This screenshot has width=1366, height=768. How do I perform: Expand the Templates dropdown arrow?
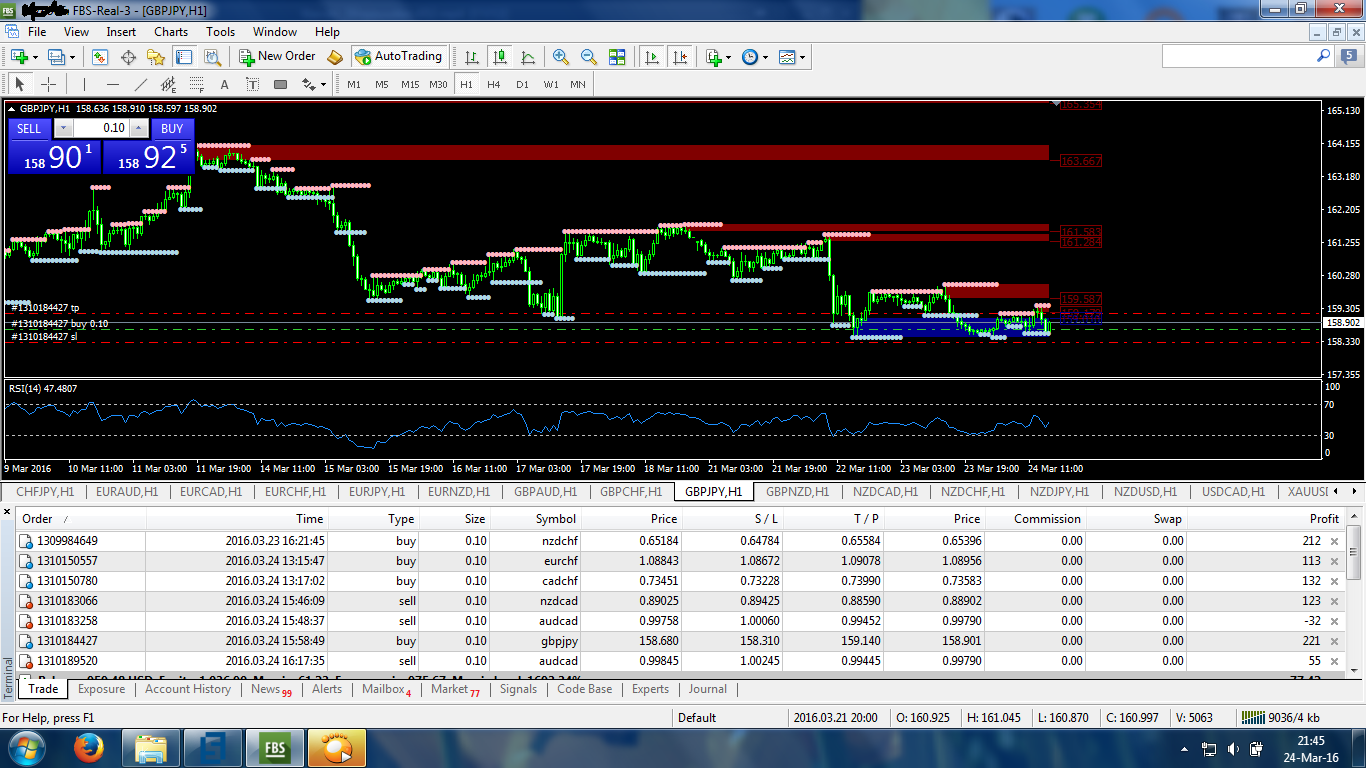click(803, 57)
